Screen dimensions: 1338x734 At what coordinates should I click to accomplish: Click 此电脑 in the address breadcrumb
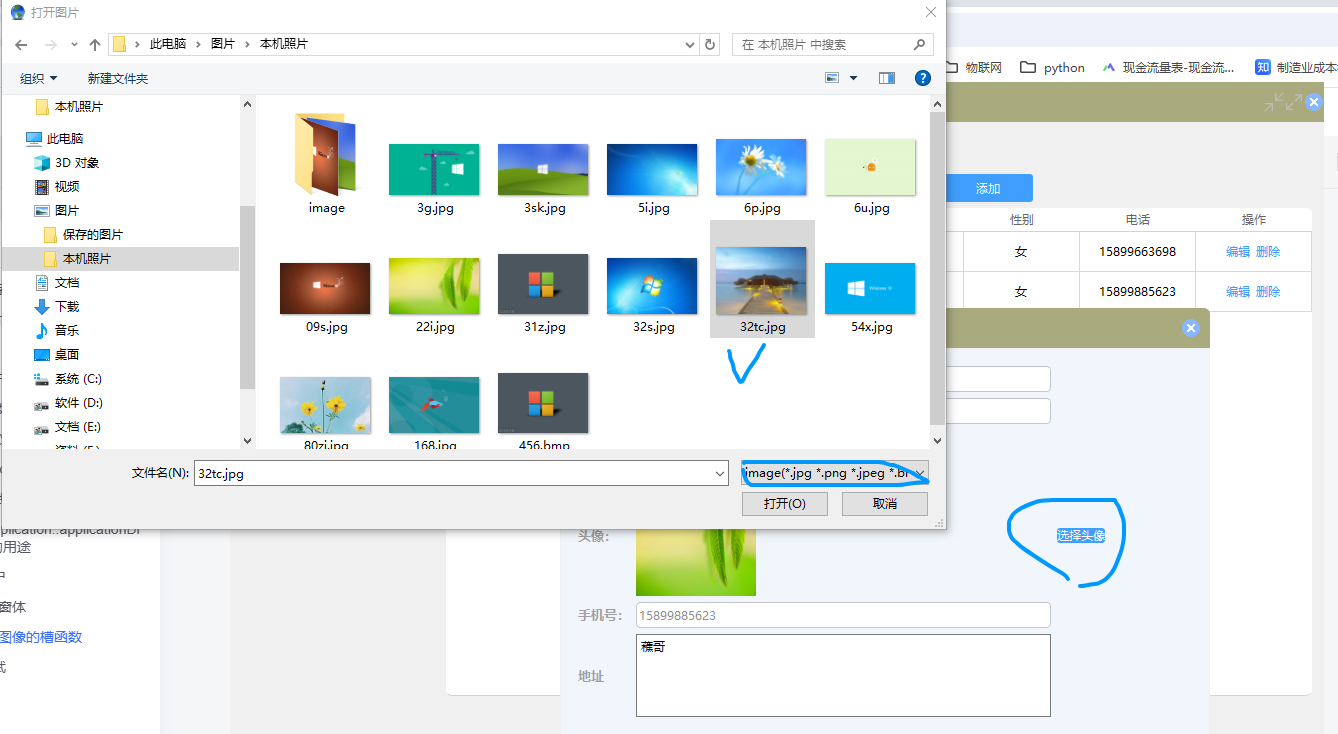[x=168, y=45]
